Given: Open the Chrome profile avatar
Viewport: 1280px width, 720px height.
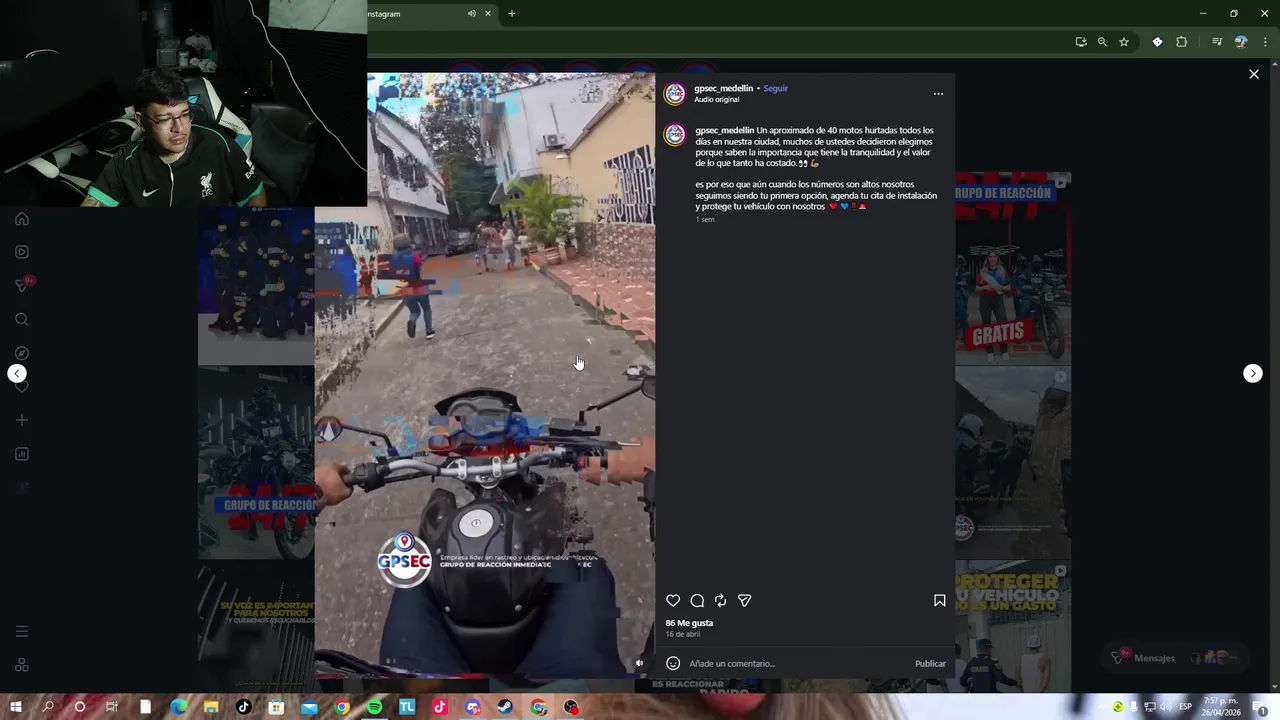Looking at the screenshot, I should pos(1241,42).
